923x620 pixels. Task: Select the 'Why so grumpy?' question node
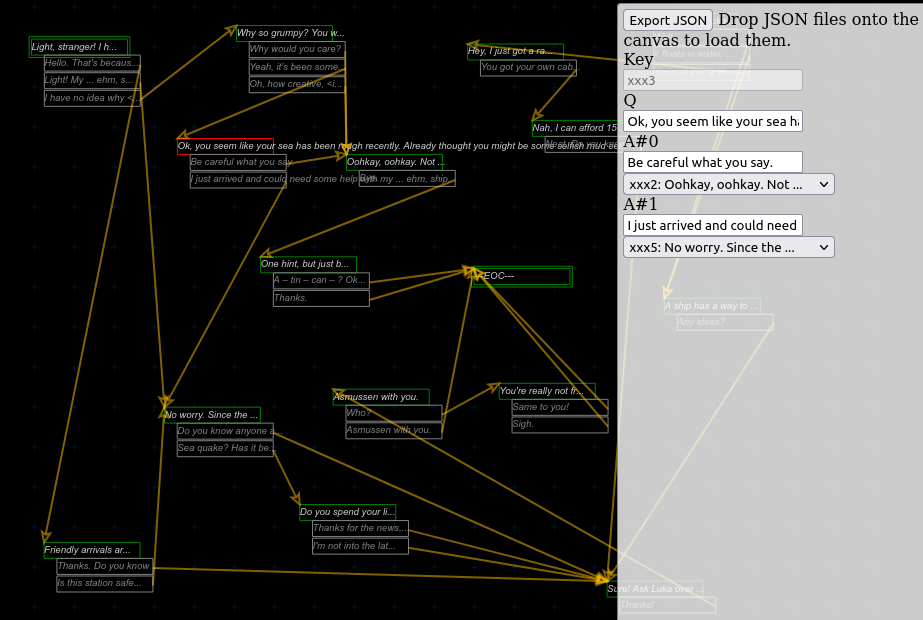click(284, 33)
